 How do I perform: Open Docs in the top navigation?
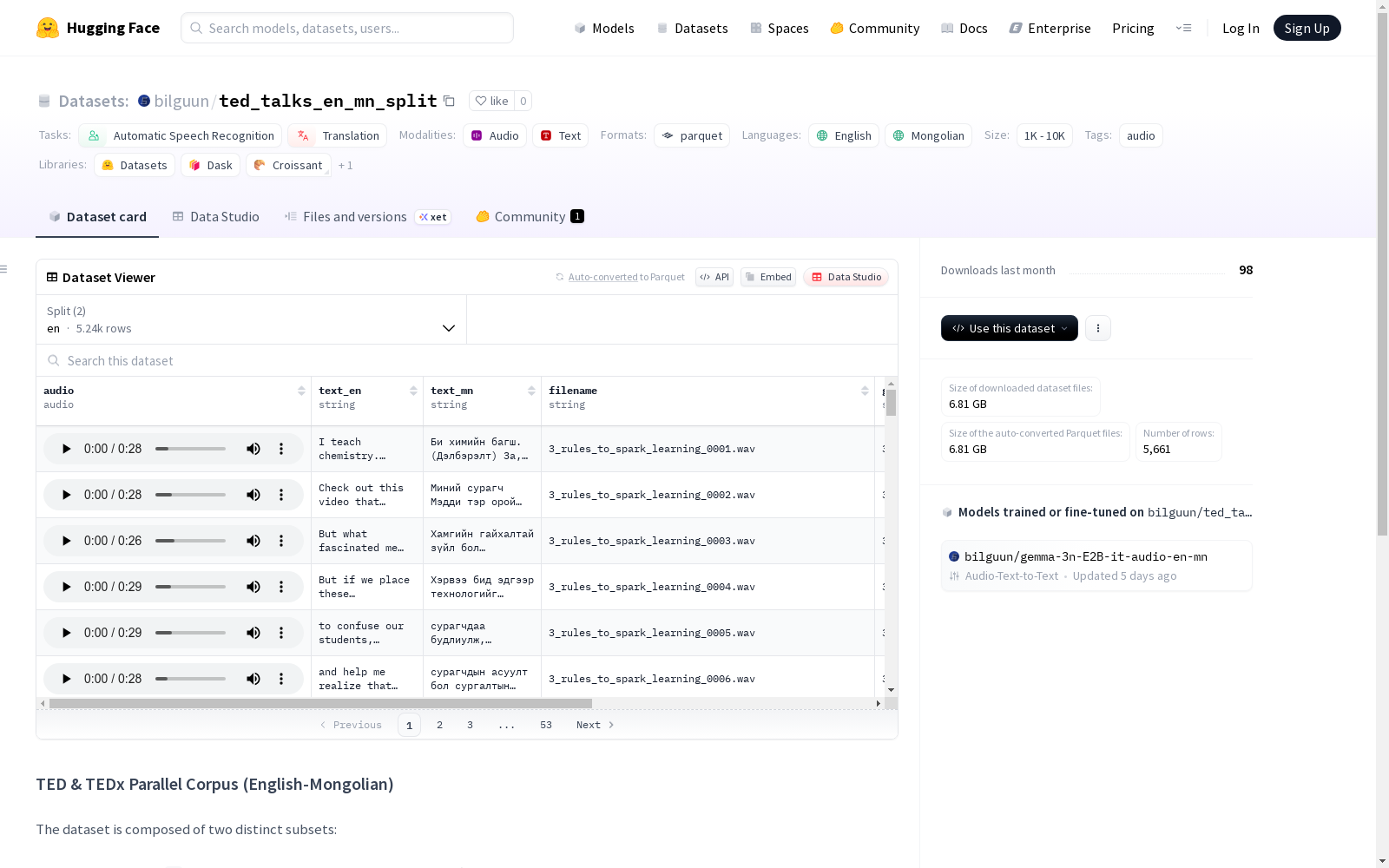tap(964, 28)
